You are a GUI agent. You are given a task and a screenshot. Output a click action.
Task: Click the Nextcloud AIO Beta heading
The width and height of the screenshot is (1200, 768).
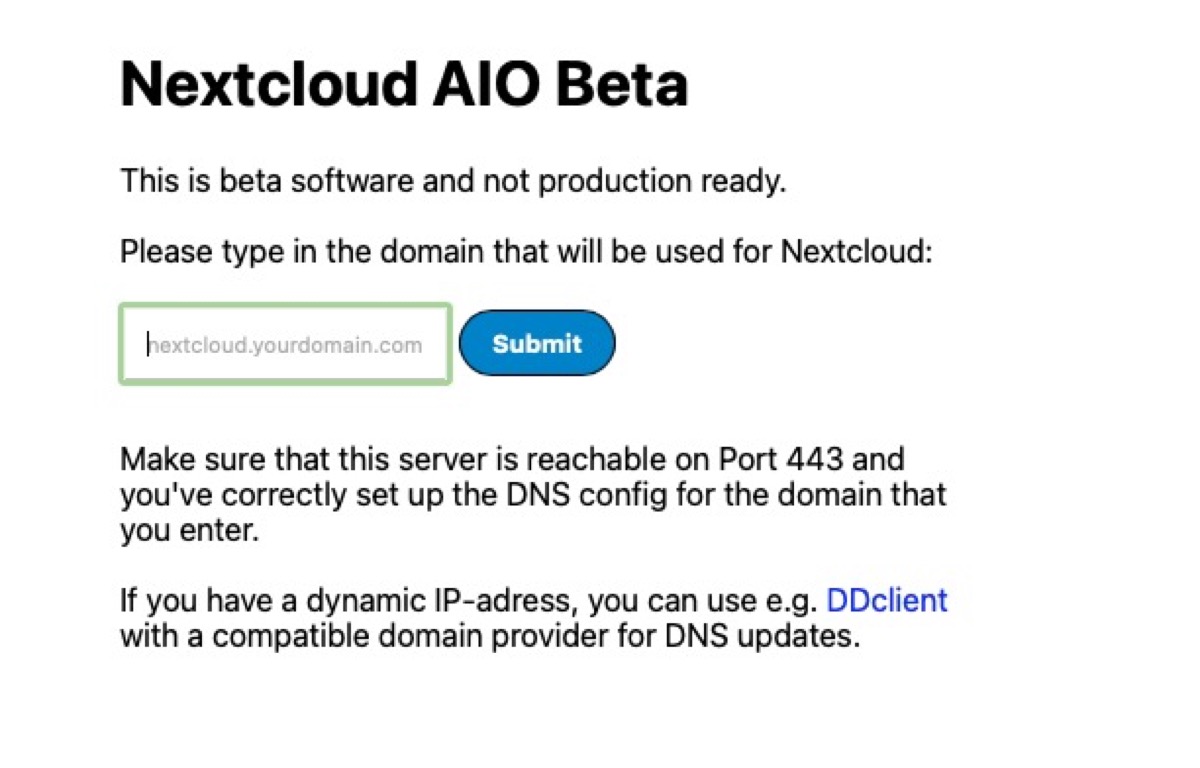click(x=404, y=84)
